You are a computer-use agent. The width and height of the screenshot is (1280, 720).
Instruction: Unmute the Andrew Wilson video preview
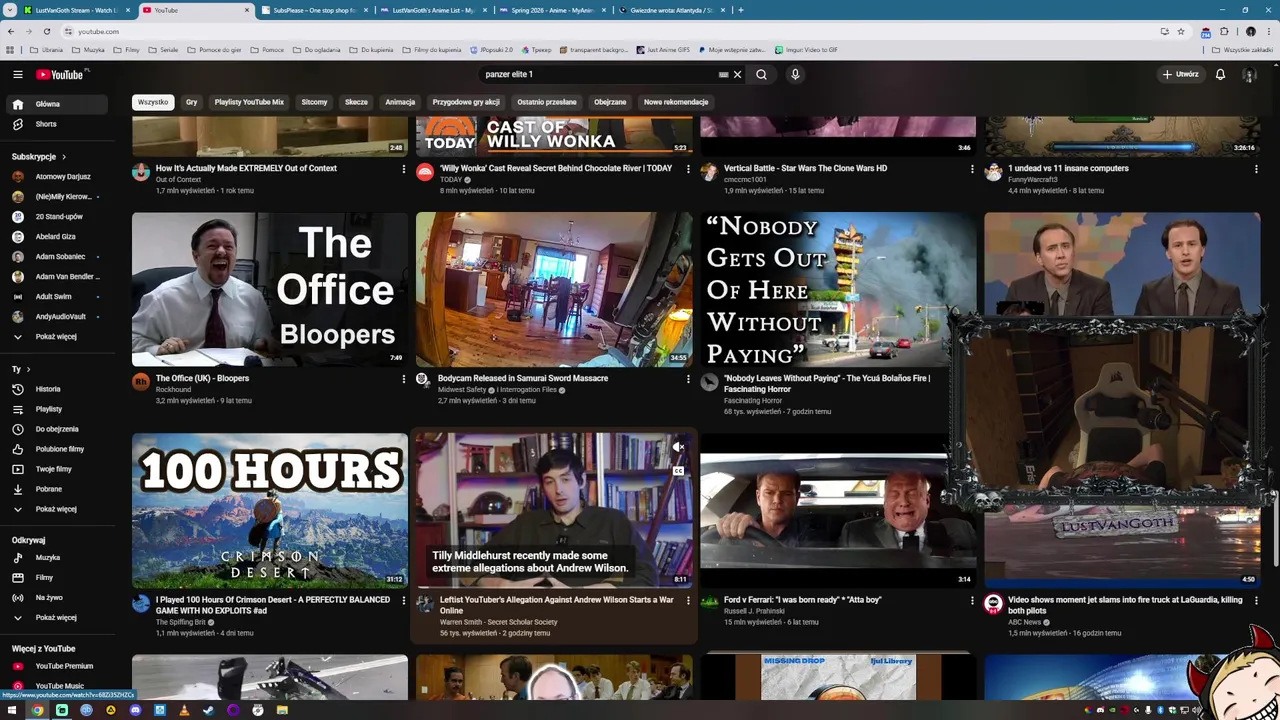(x=678, y=447)
